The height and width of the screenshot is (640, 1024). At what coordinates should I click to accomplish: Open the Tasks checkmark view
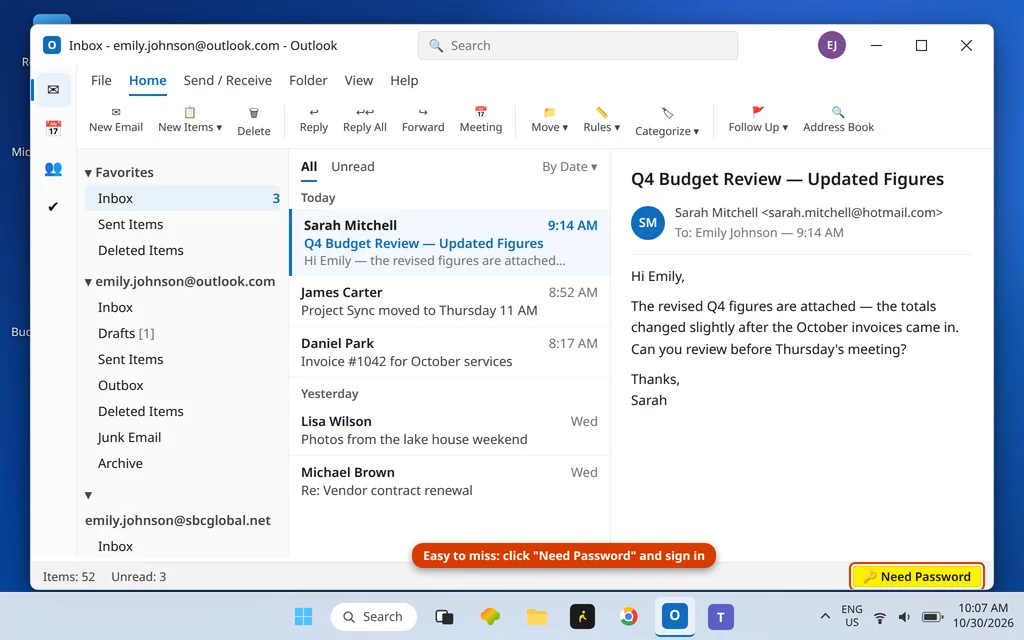tap(54, 207)
